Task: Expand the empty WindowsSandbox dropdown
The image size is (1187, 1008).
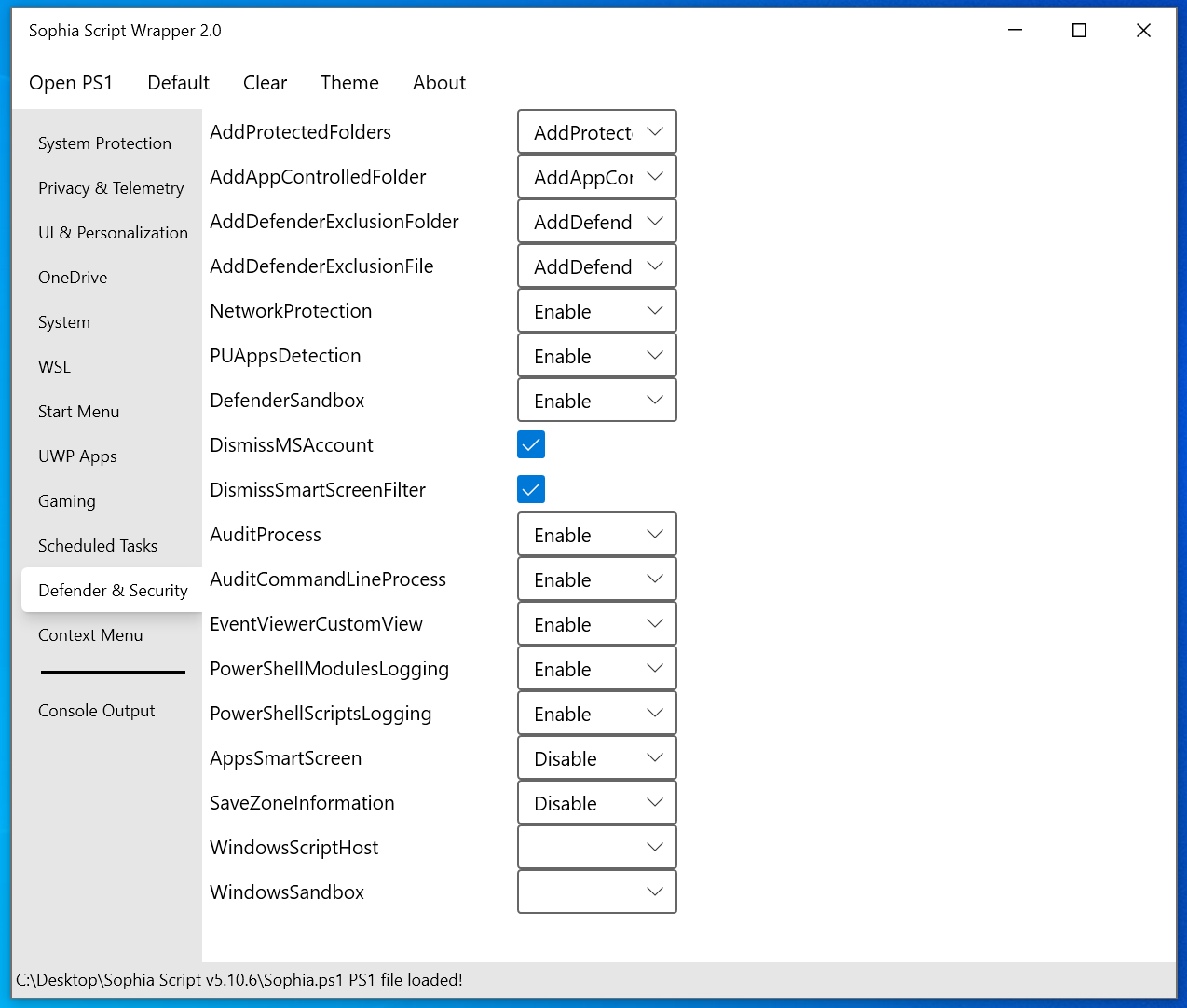Action: pyautogui.click(x=597, y=892)
